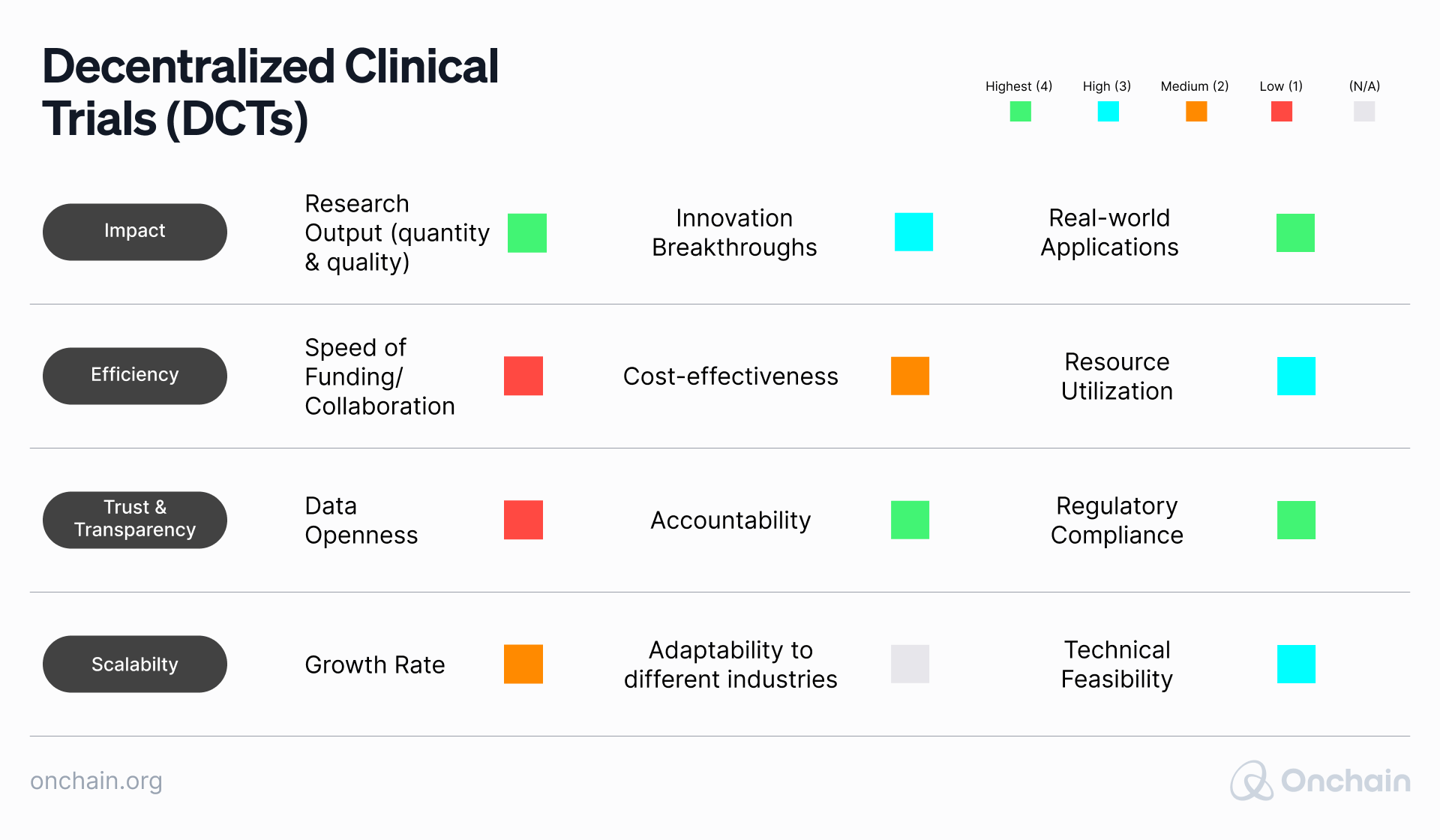Click the red Low (1) legend swatch
This screenshot has height=840, width=1440.
tap(1282, 112)
